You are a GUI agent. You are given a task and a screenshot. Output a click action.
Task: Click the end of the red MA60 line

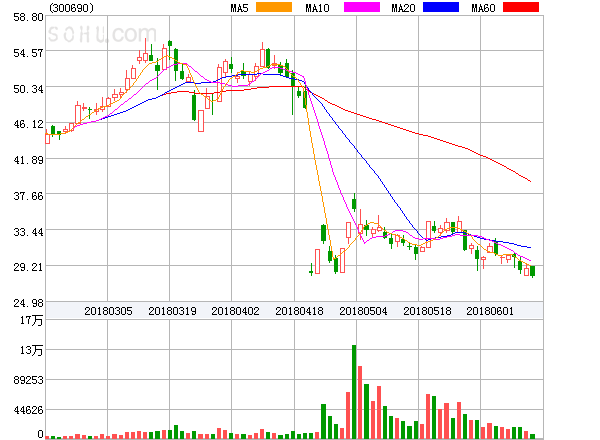coord(530,181)
